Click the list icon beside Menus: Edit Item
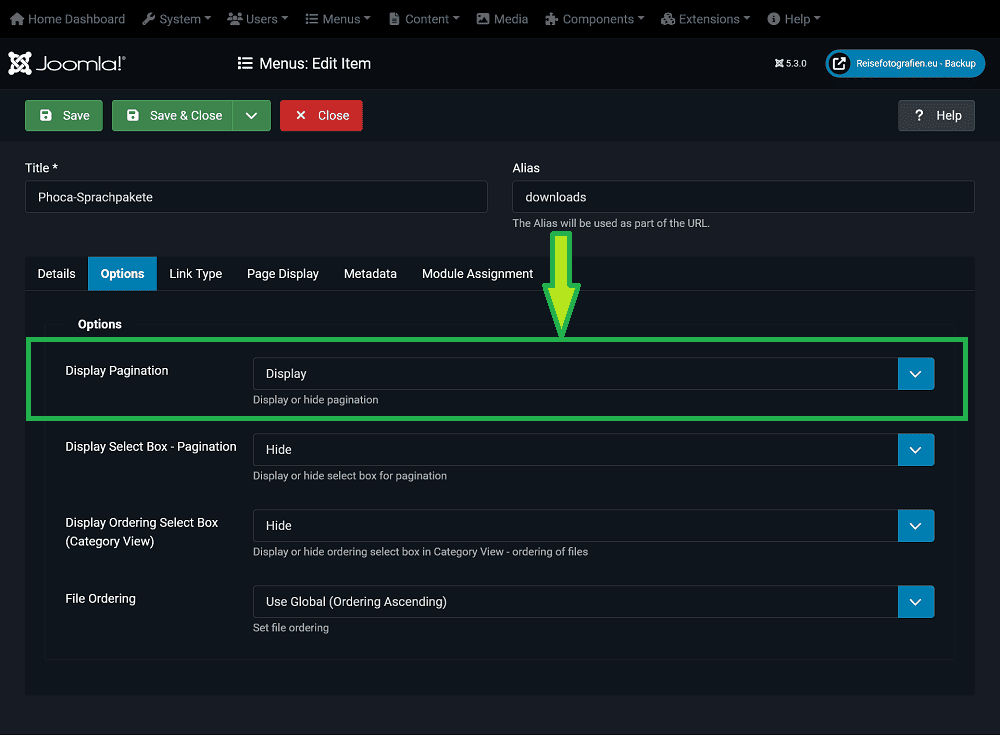The width and height of the screenshot is (1000, 735). pos(245,63)
